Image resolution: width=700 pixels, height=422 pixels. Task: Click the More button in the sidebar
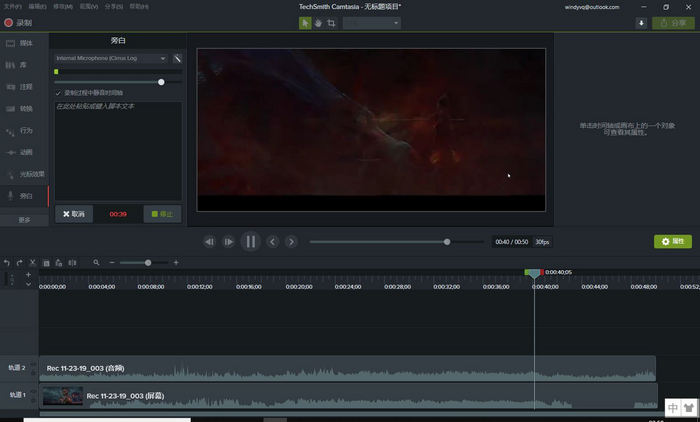pos(24,220)
